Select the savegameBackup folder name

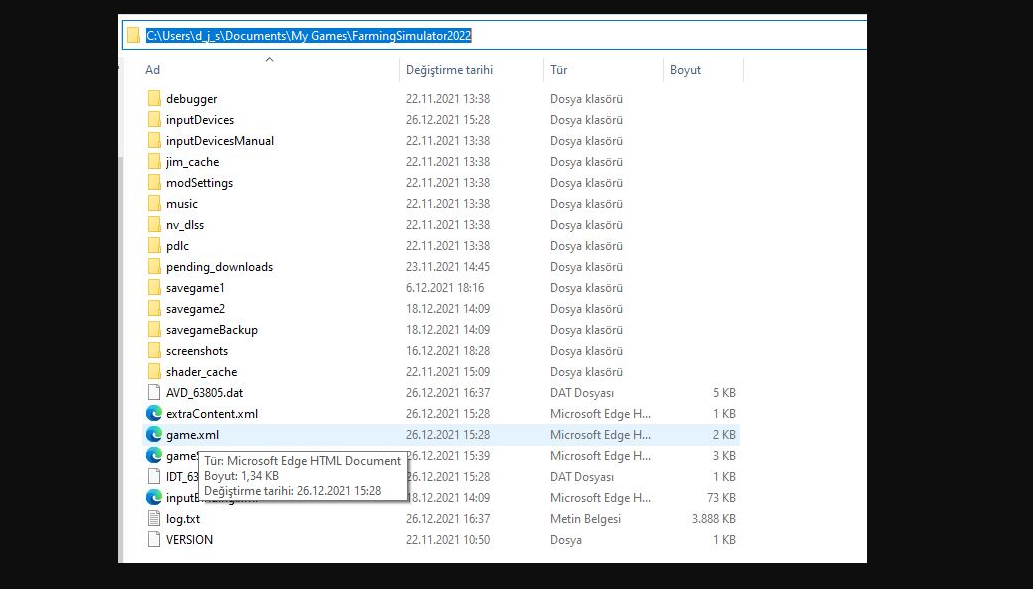(211, 330)
